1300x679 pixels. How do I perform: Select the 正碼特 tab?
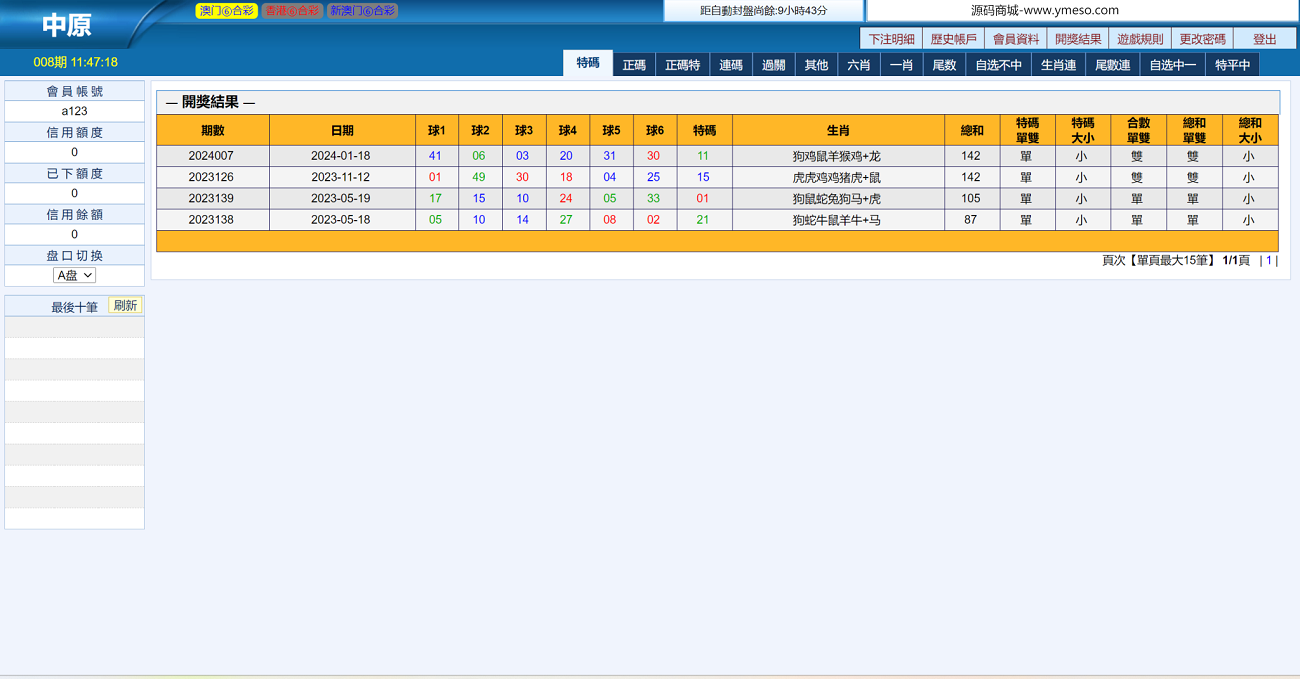pos(683,65)
